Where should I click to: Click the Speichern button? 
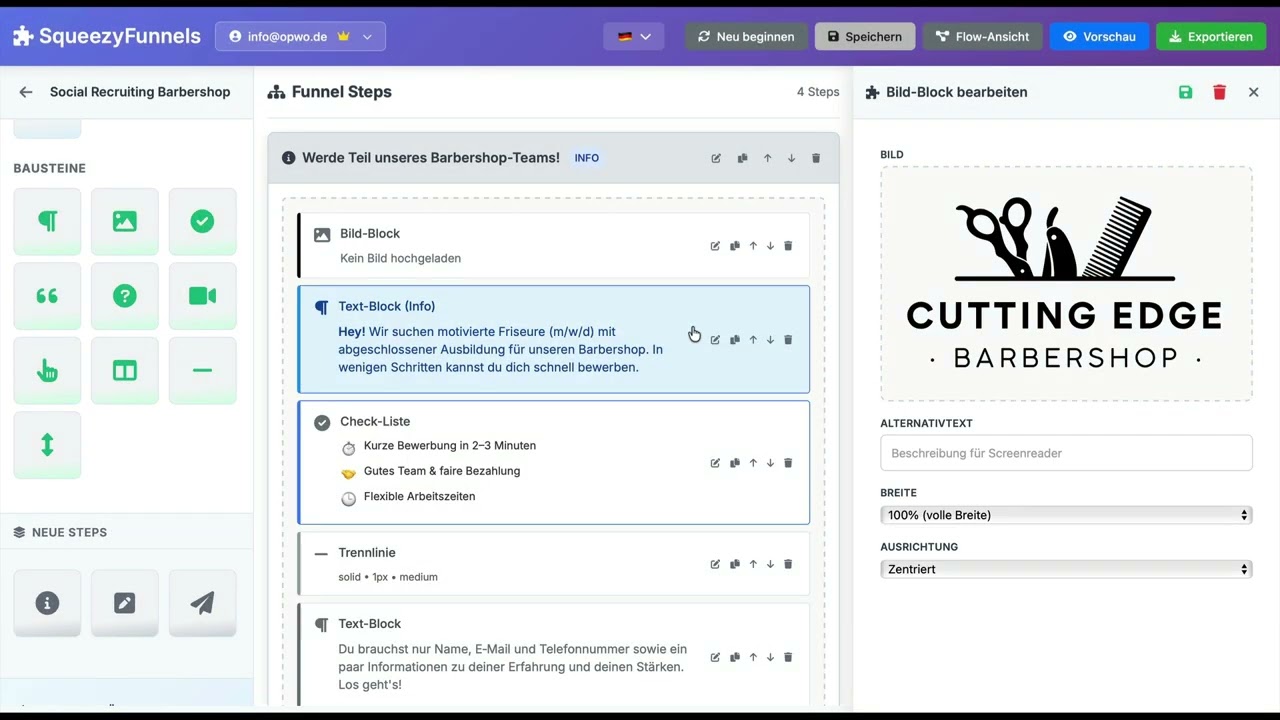click(x=865, y=36)
